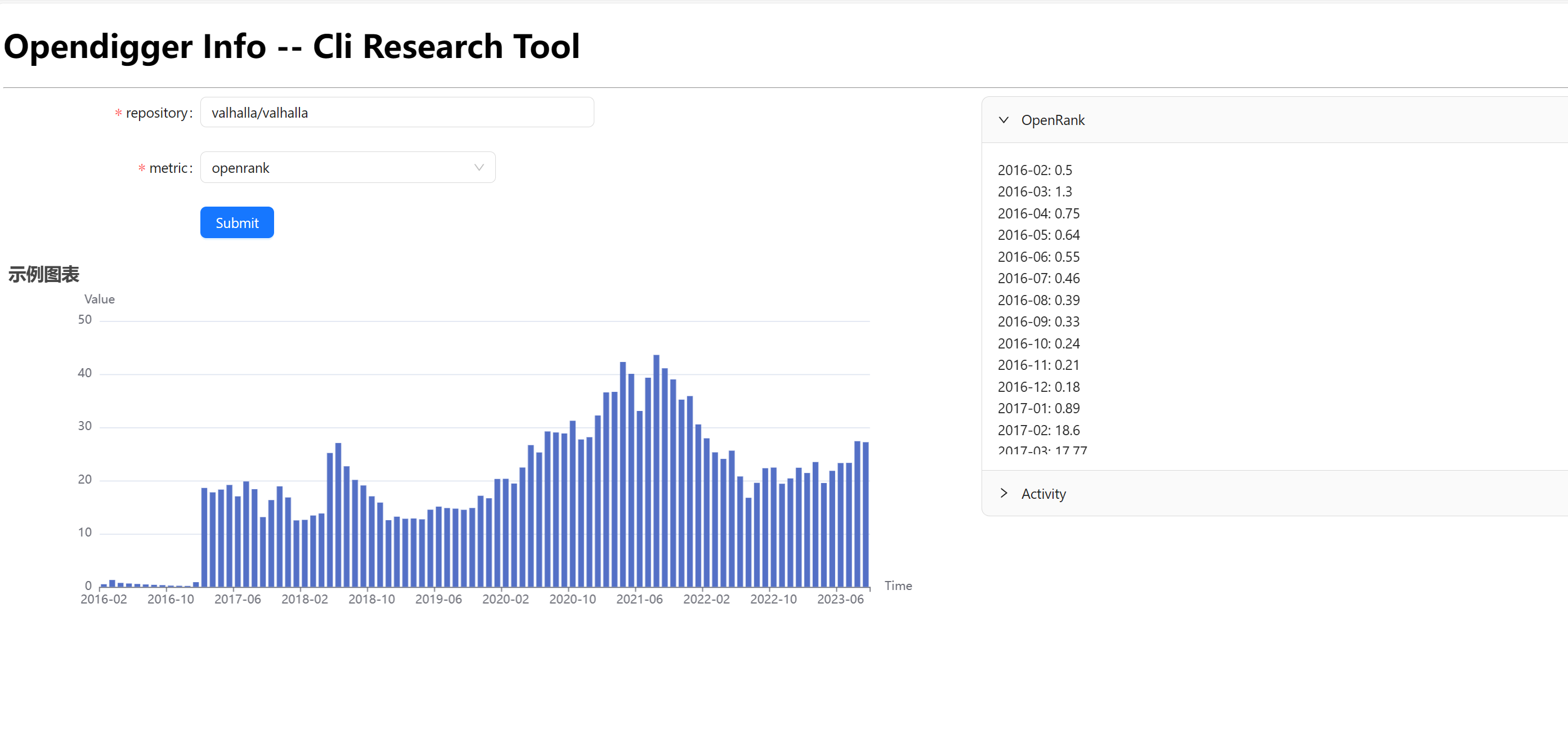
Task: Click the 2016-12: 0.18 list entry
Action: [x=1038, y=387]
